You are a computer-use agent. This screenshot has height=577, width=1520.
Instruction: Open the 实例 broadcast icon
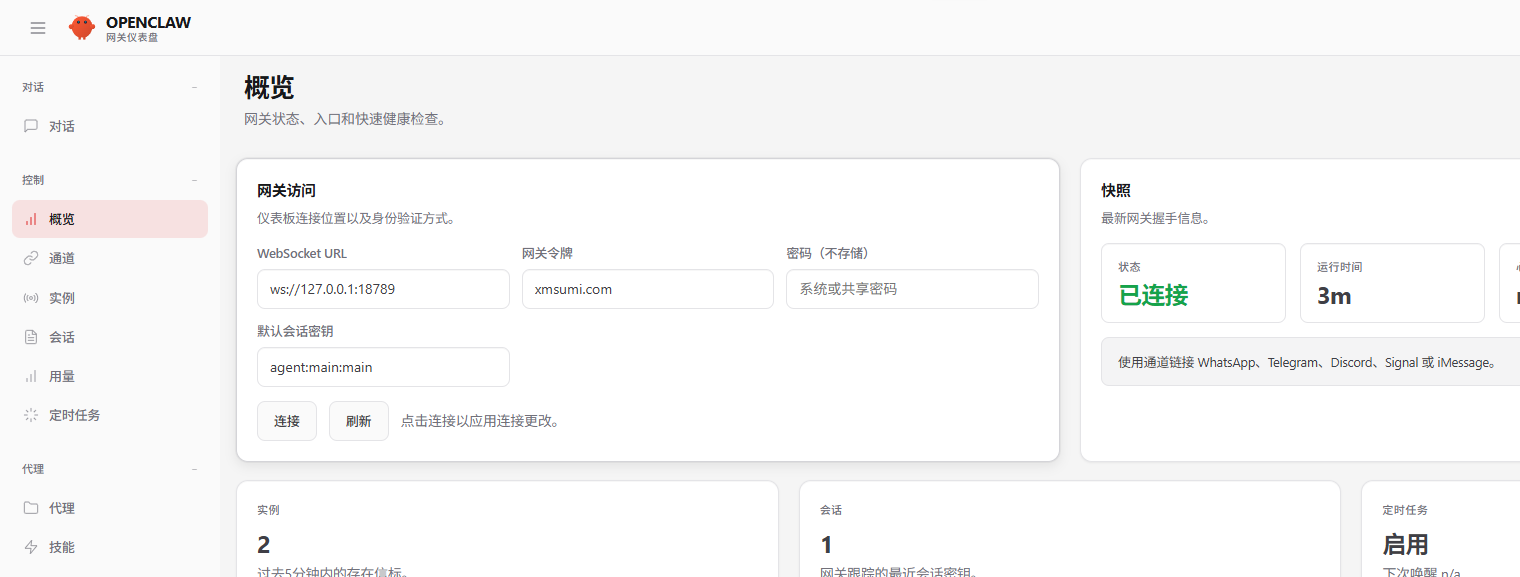pos(31,298)
